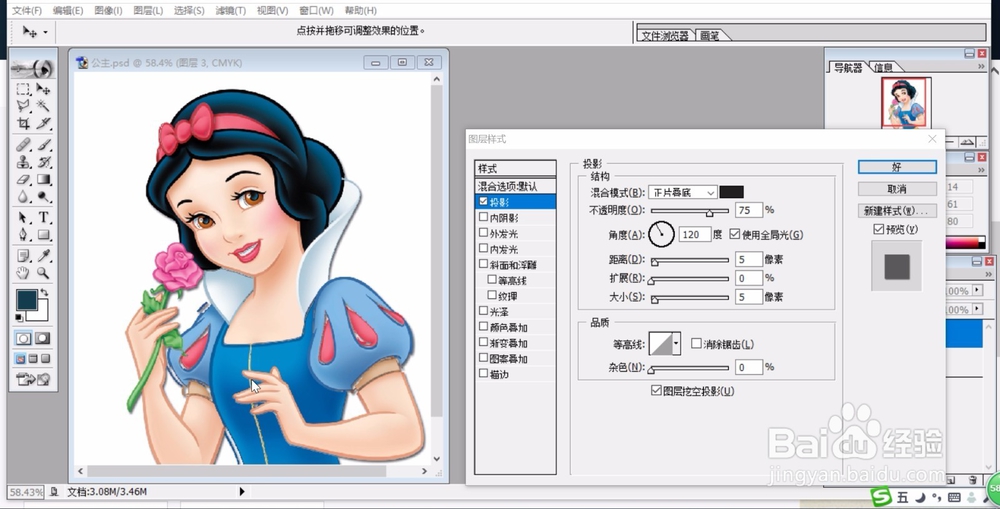Image resolution: width=1000 pixels, height=509 pixels.
Task: Click the drop shadow color swatch
Action: tap(732, 192)
